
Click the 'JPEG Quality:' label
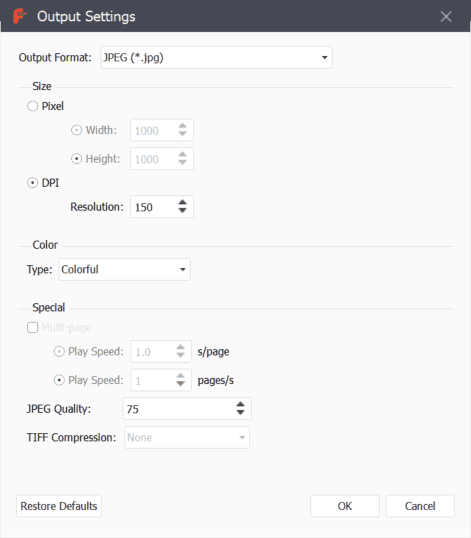click(59, 409)
